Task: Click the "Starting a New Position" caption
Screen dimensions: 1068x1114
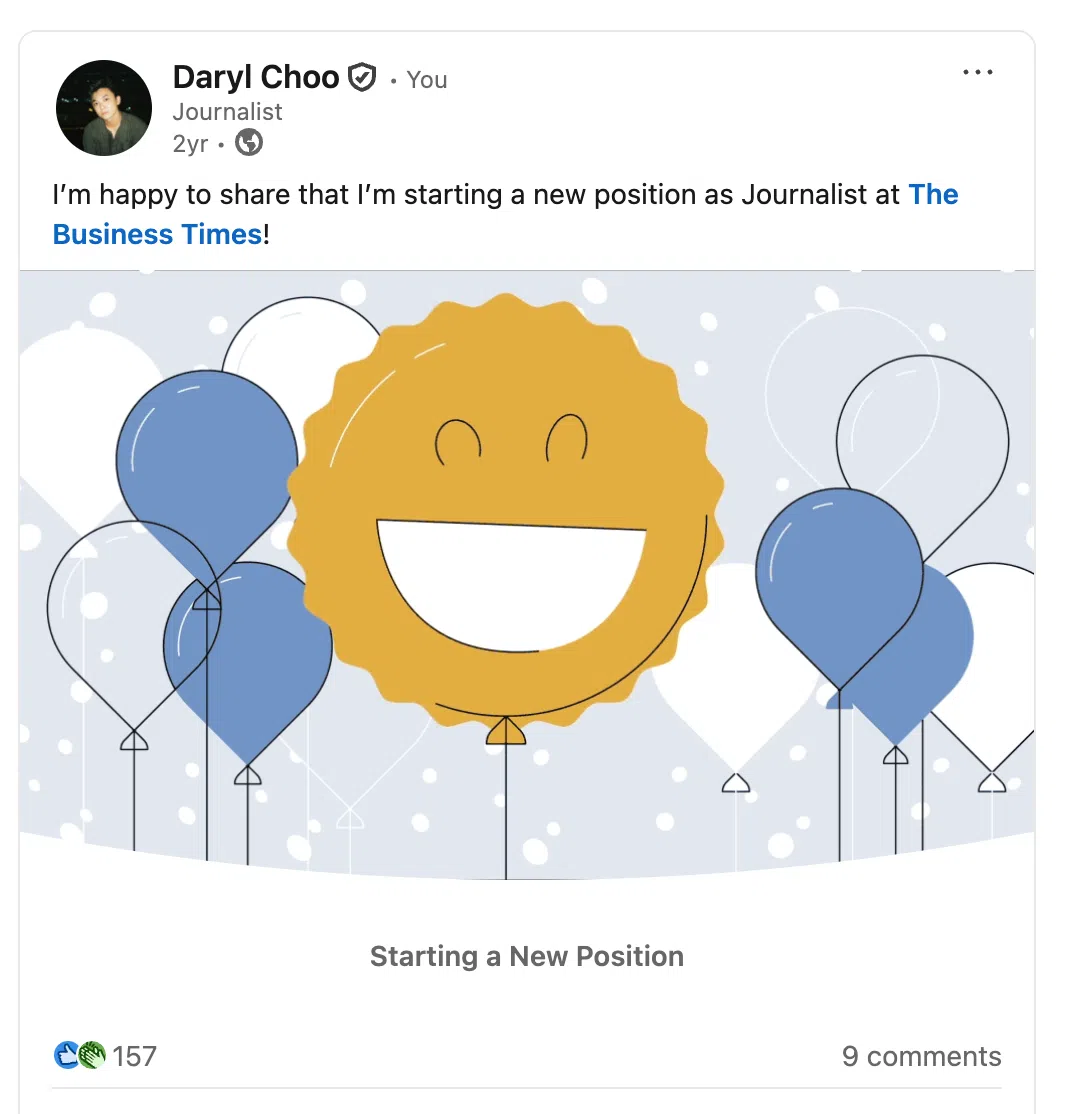Action: click(527, 956)
